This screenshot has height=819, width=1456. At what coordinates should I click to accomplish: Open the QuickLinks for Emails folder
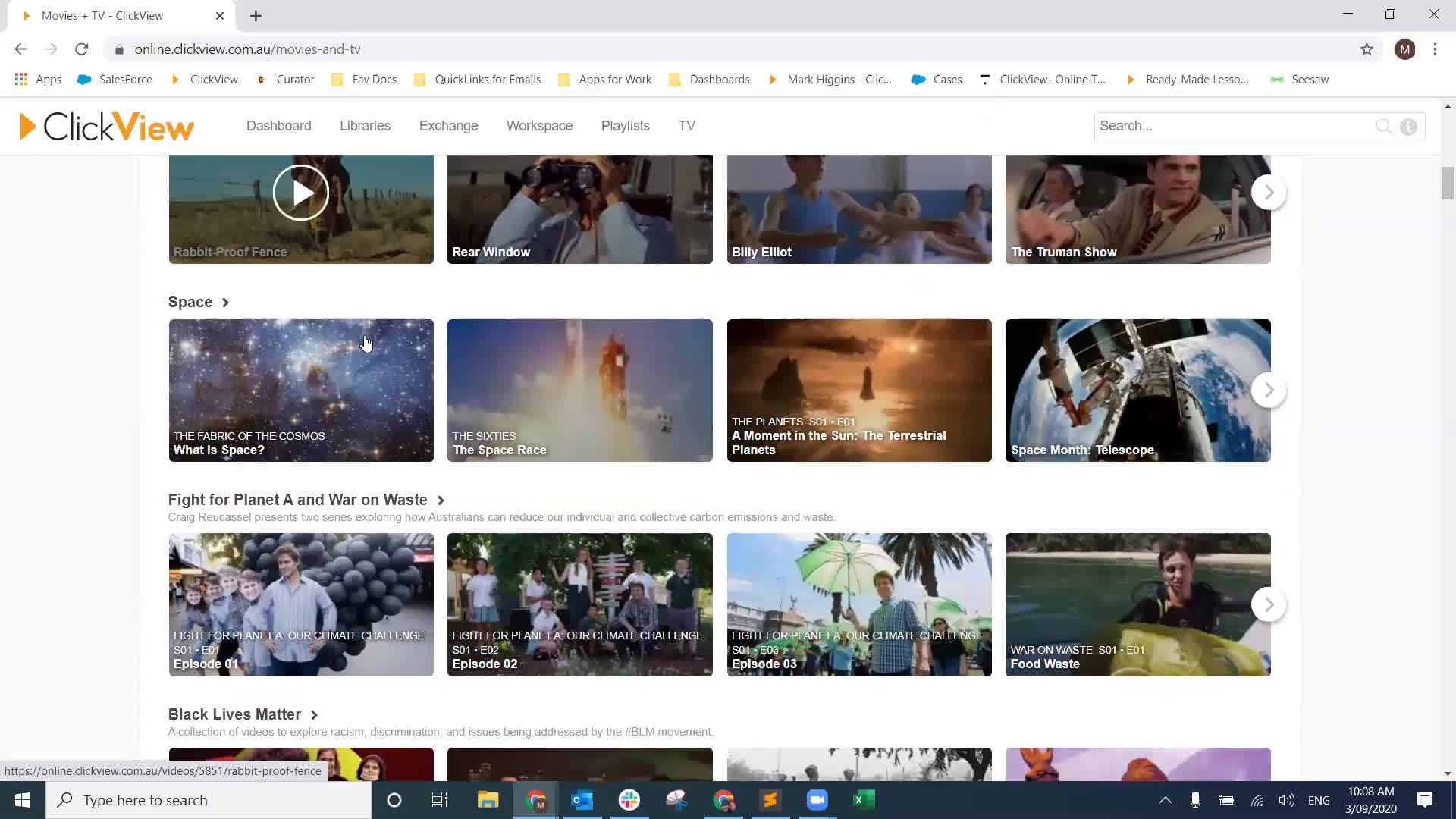pos(477,80)
